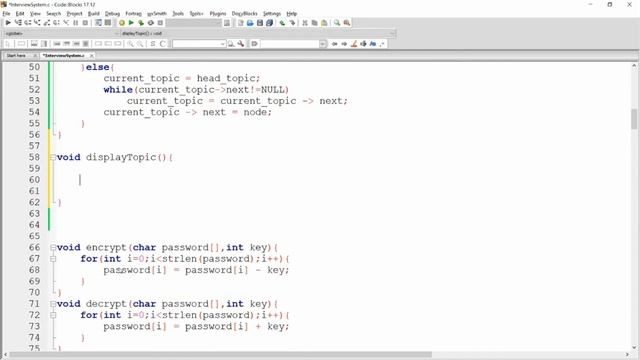Image resolution: width=640 pixels, height=360 pixels.
Task: Click the Rebuild icon
Action: pyautogui.click(x=151, y=23)
